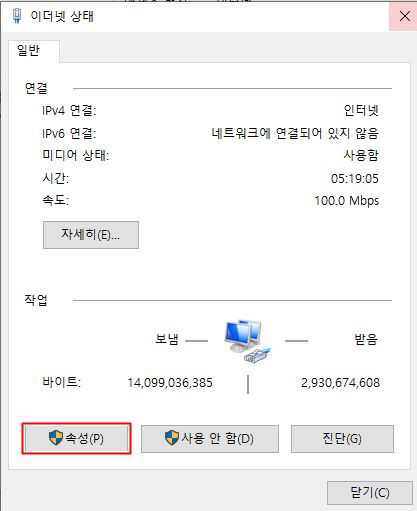This screenshot has height=511, width=417.
Task: Click sent bytes count 14,099,036,385
Action: 170,383
